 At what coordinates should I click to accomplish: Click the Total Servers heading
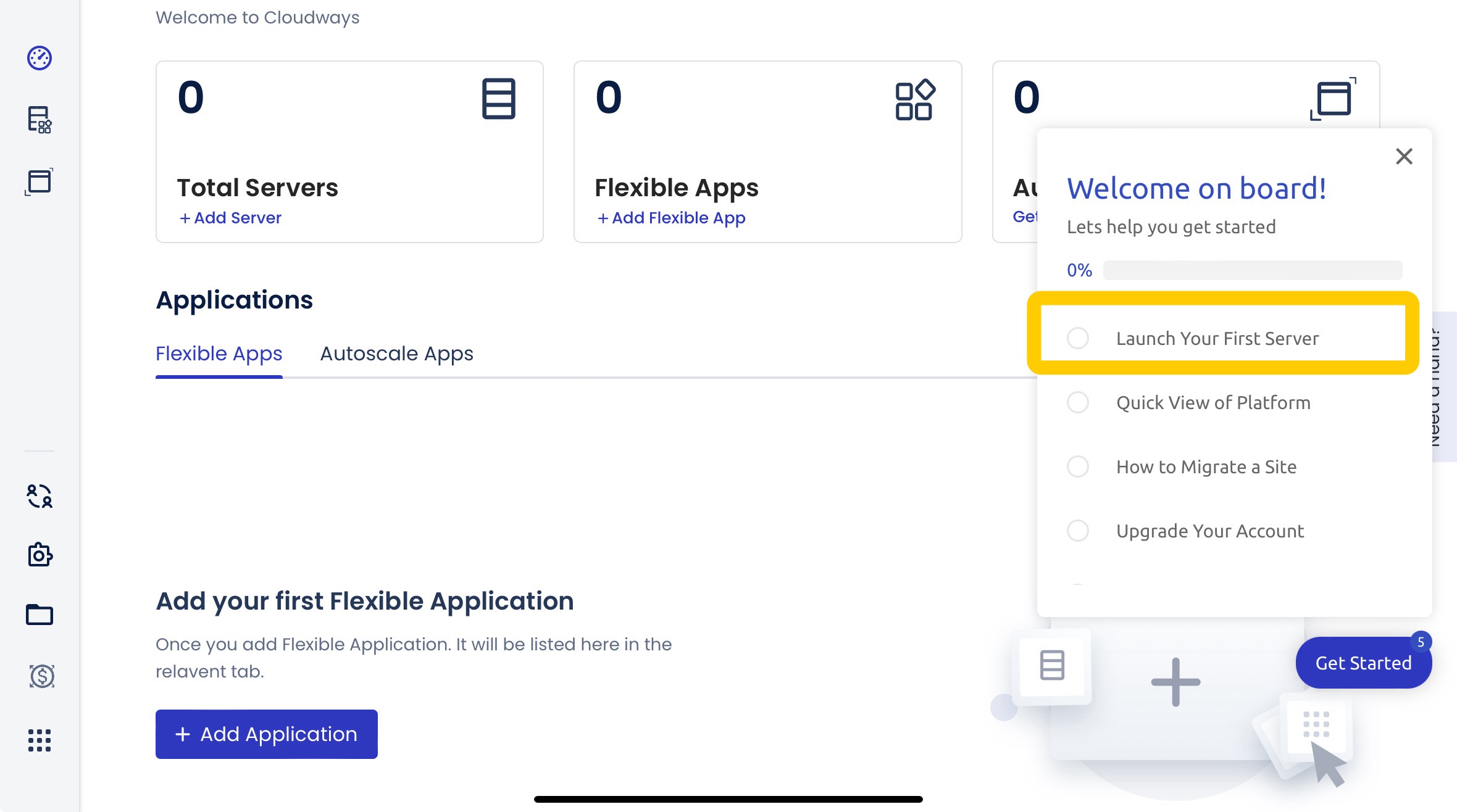click(x=257, y=188)
